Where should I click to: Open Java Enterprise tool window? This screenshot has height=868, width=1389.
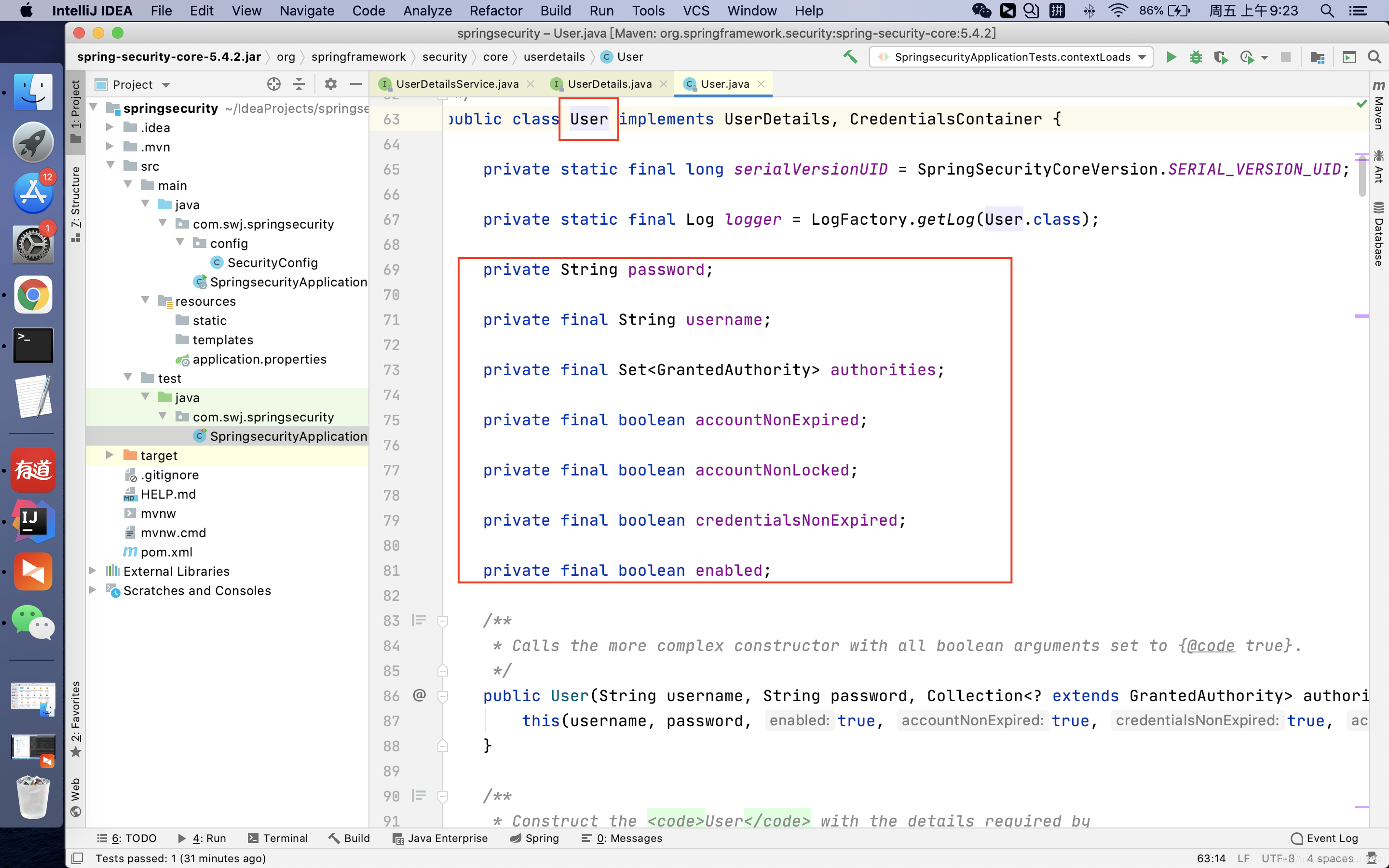click(440, 838)
